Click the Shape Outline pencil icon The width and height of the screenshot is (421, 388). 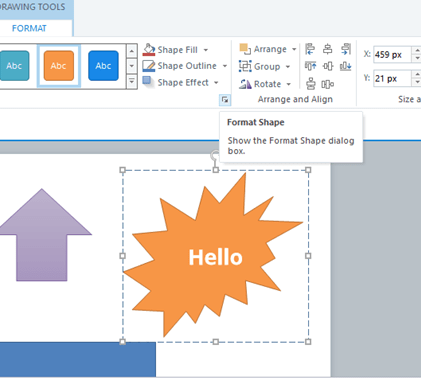pyautogui.click(x=149, y=66)
